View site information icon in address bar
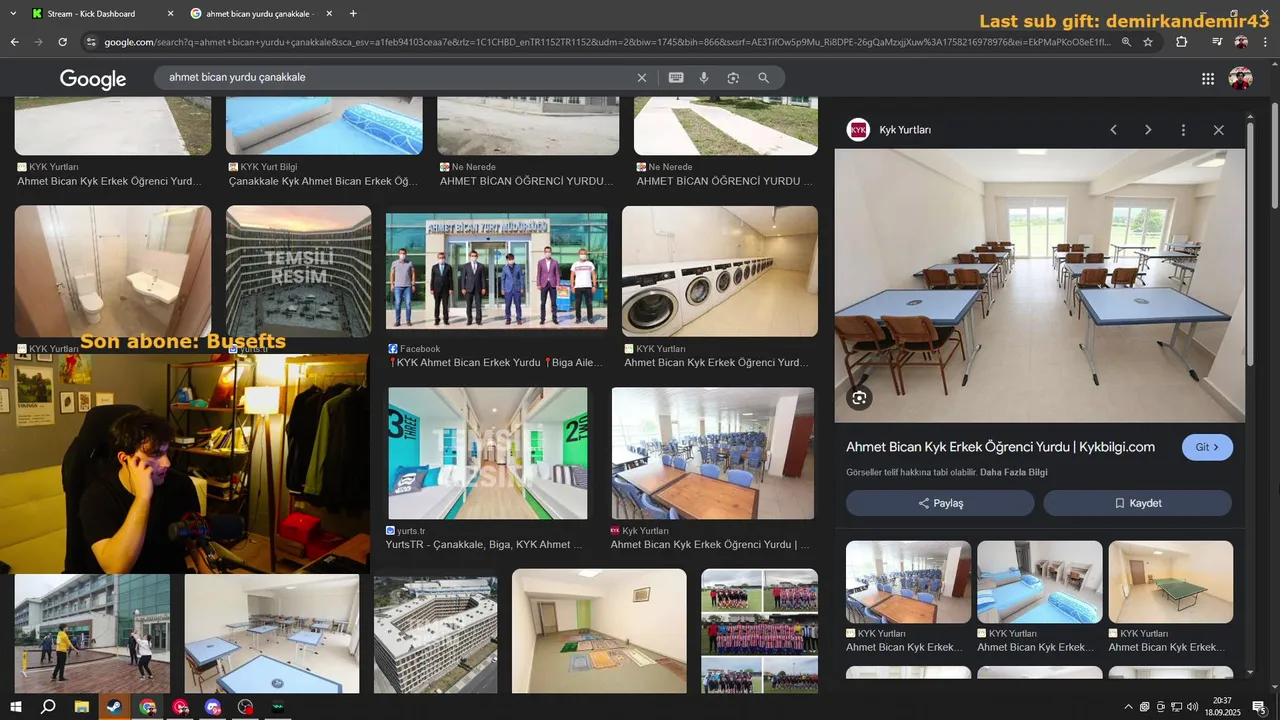 click(91, 42)
